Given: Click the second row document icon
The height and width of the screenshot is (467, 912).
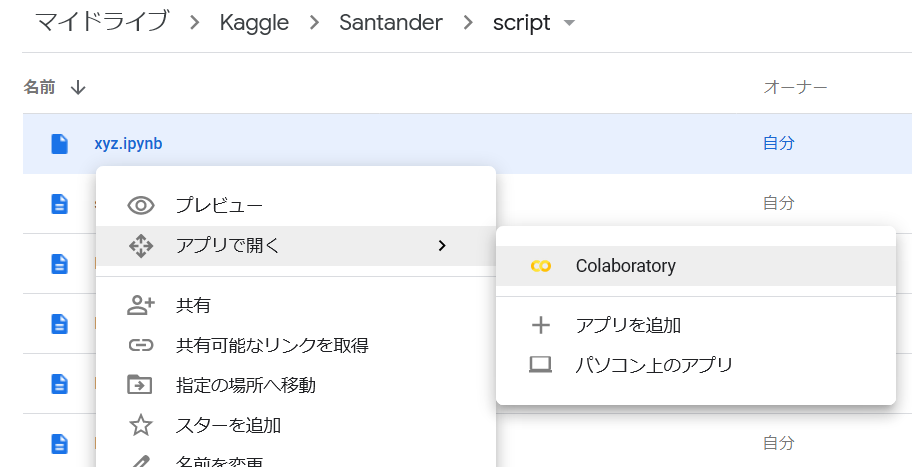Looking at the screenshot, I should (59, 204).
